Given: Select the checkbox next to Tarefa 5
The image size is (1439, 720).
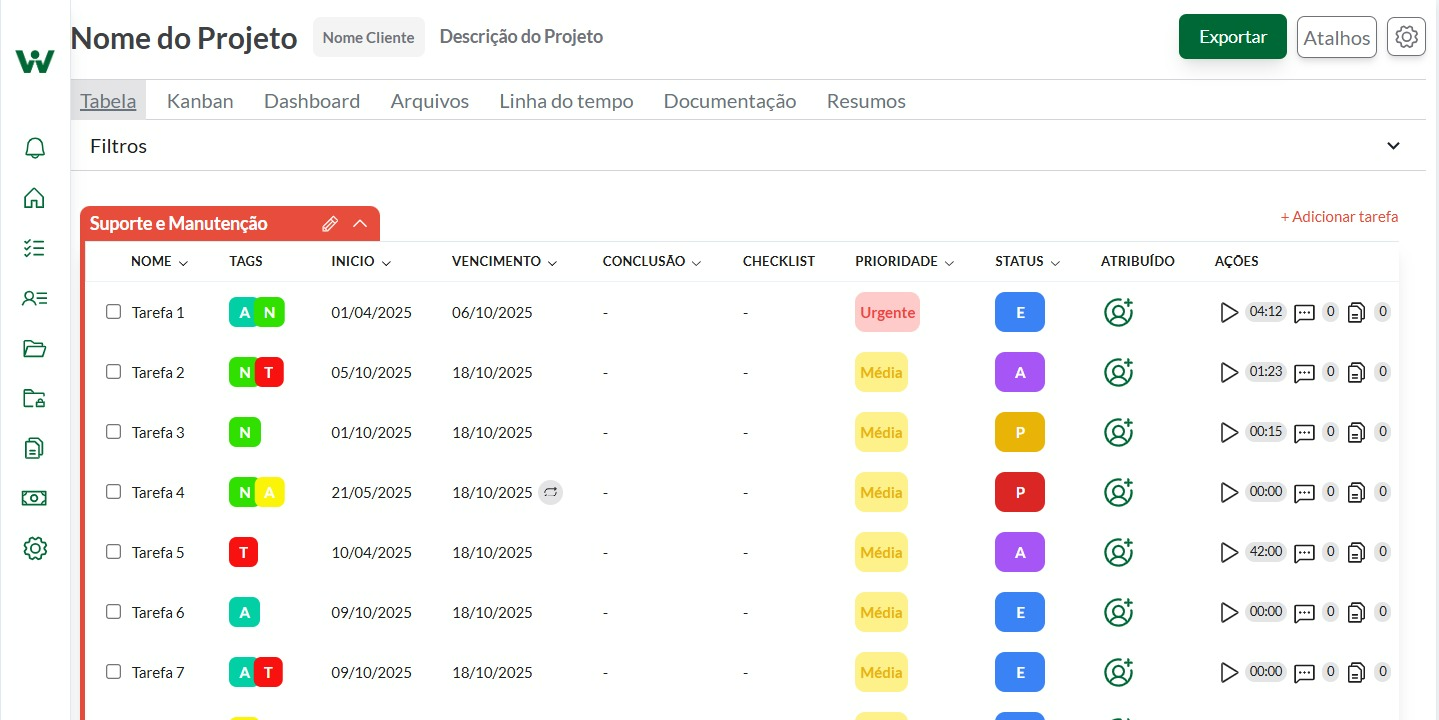Looking at the screenshot, I should (x=113, y=551).
